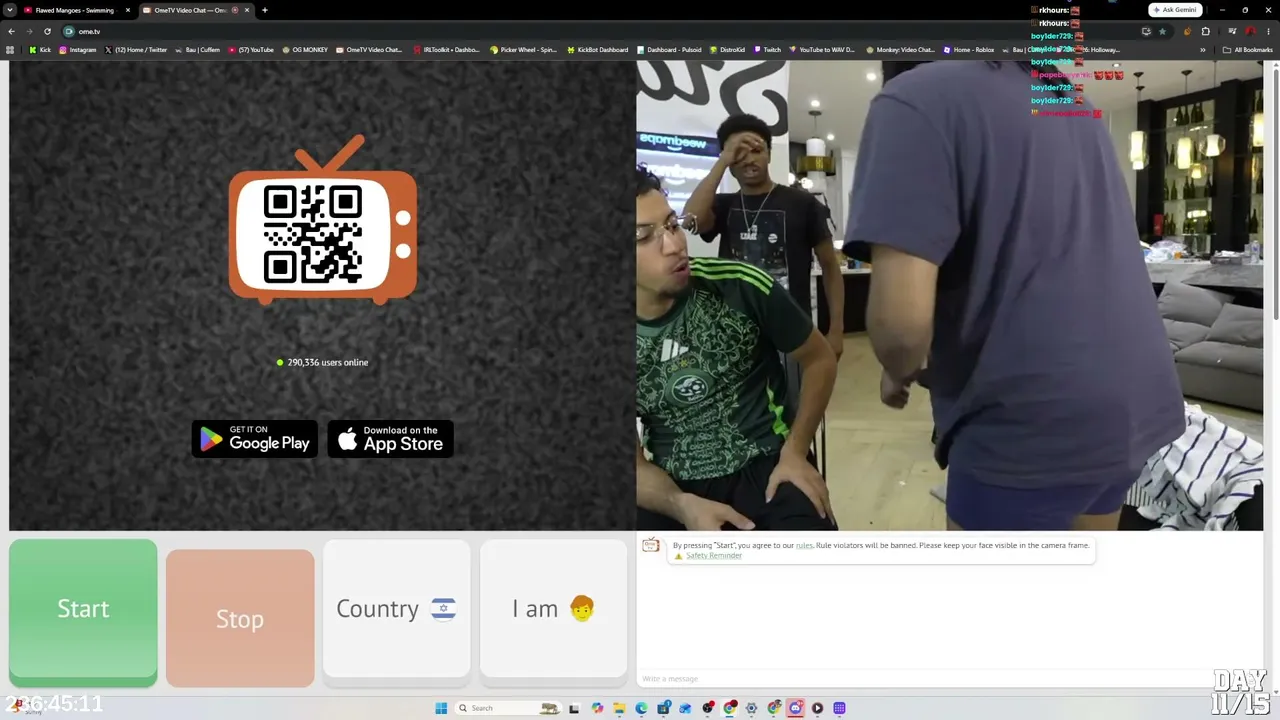Open the Dashboard - Pulsoid bookmark
Screen dimensions: 1280x720
(669, 50)
